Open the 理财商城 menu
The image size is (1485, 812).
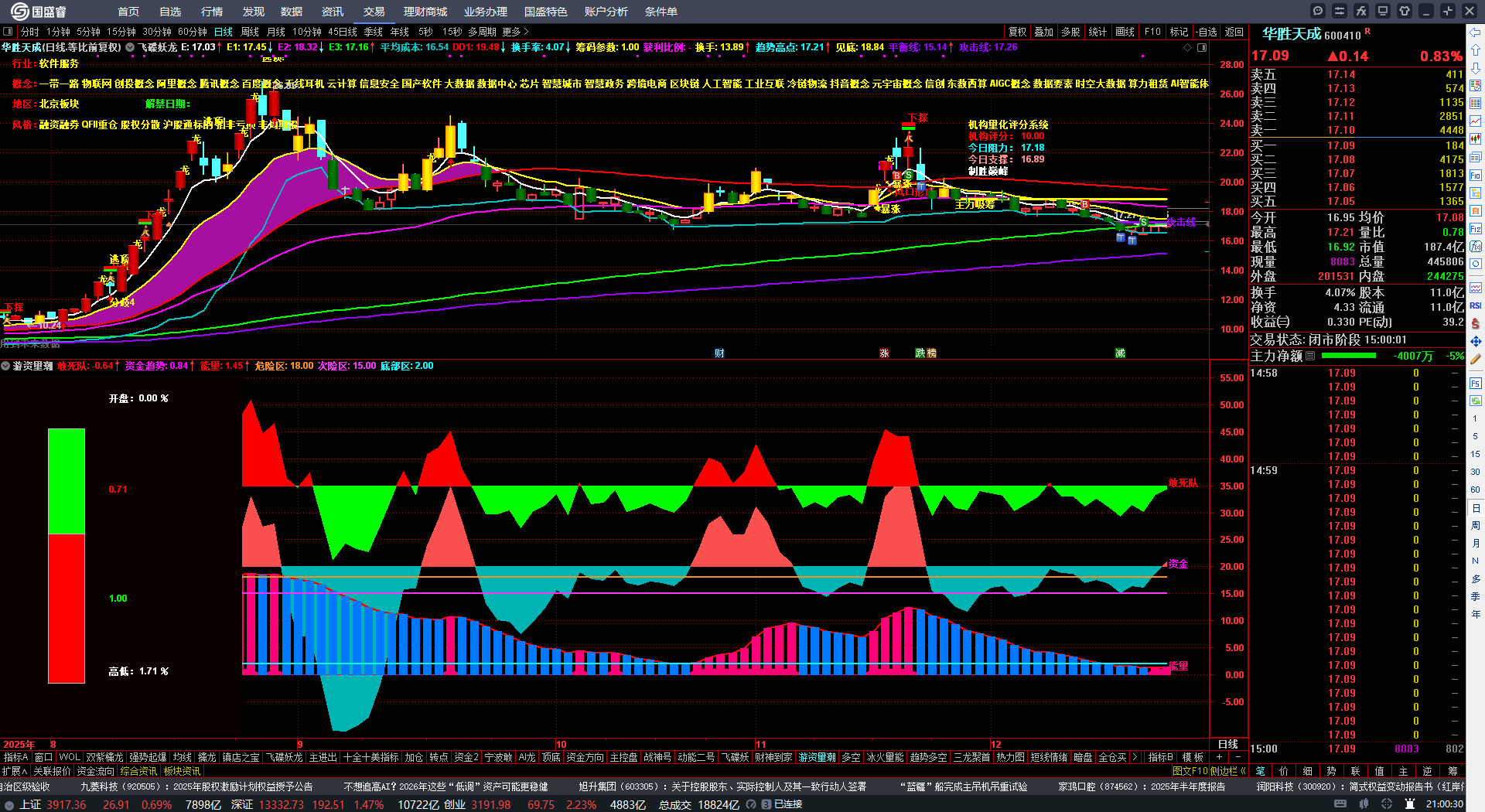point(425,12)
